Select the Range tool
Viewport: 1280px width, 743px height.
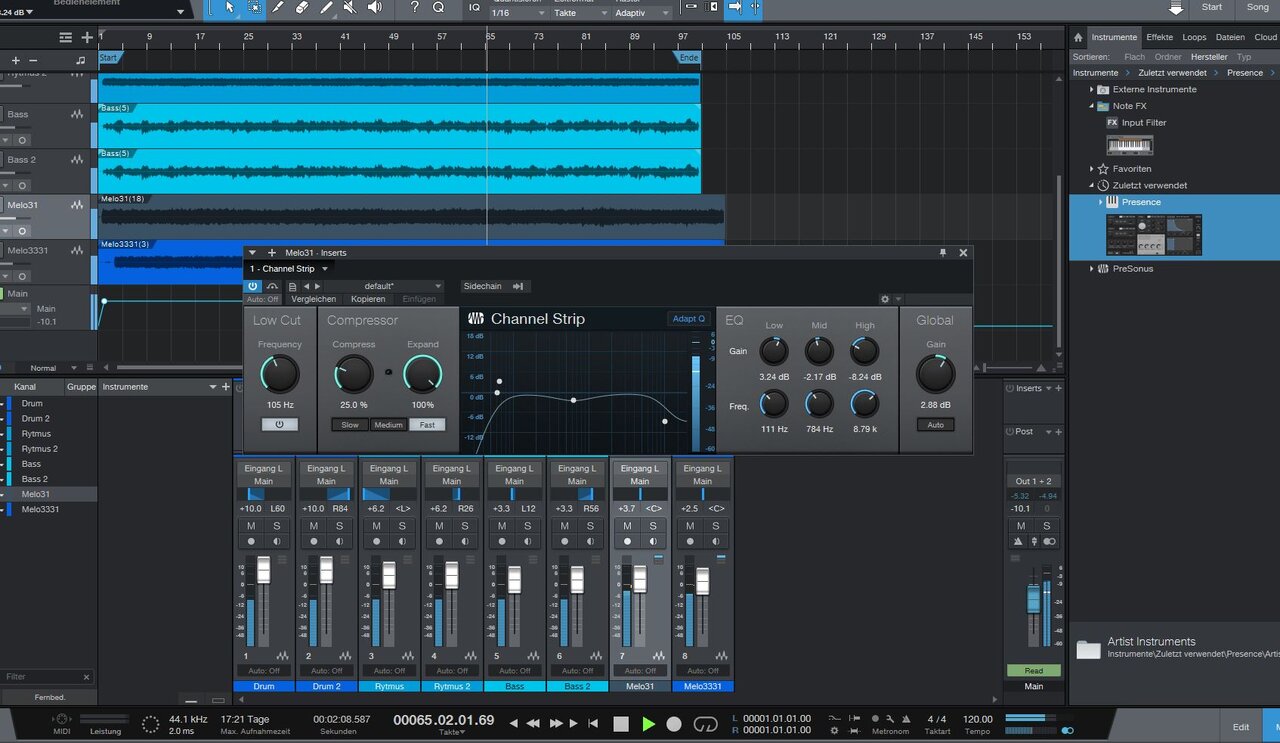[254, 7]
